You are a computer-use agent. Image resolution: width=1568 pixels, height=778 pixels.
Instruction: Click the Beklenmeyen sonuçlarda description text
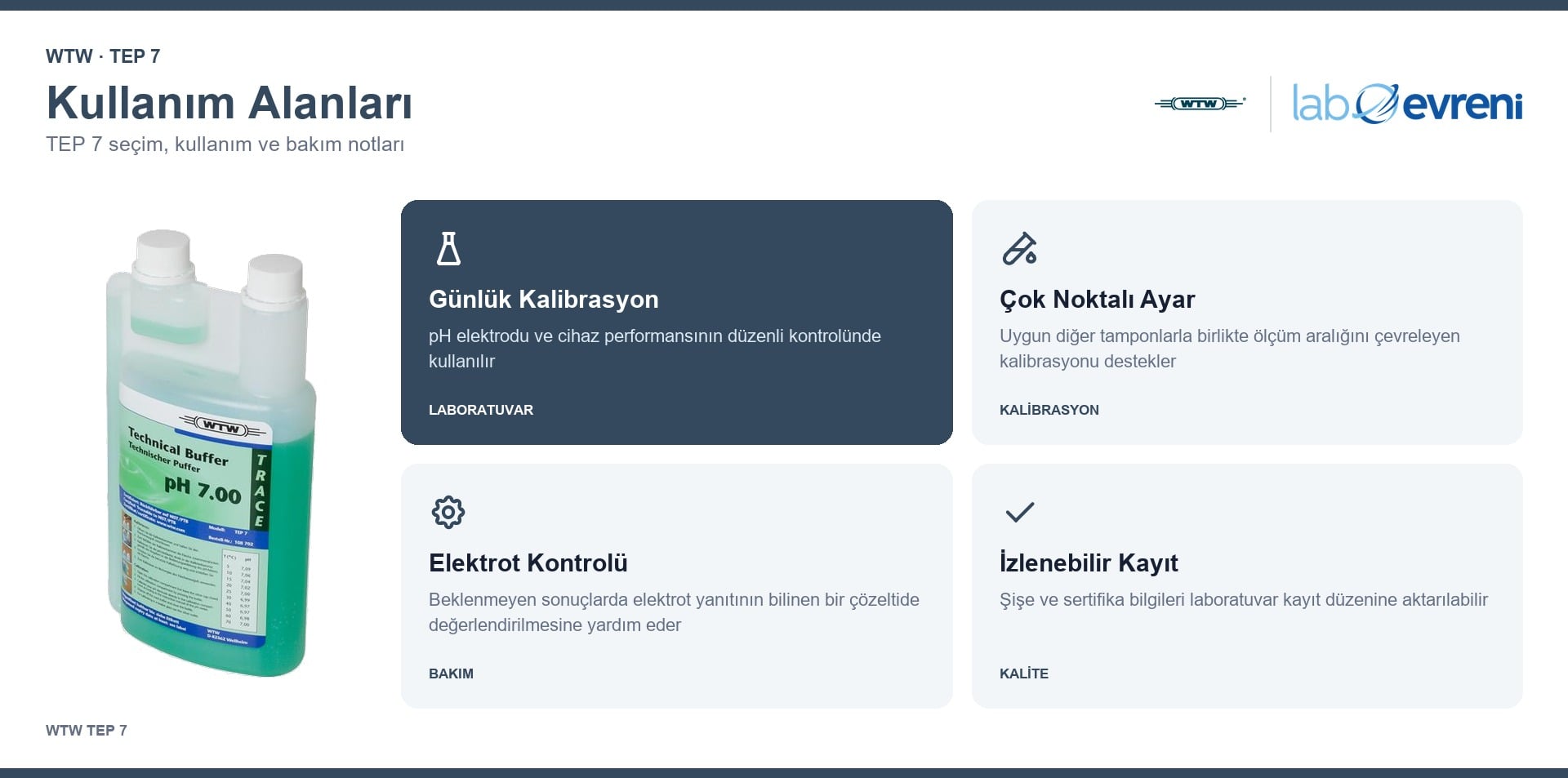coord(674,612)
